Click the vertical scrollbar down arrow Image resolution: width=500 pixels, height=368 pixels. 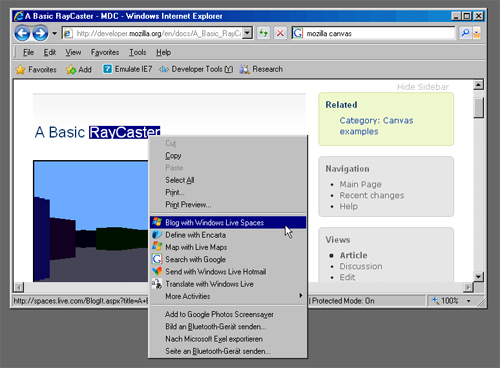[478, 276]
